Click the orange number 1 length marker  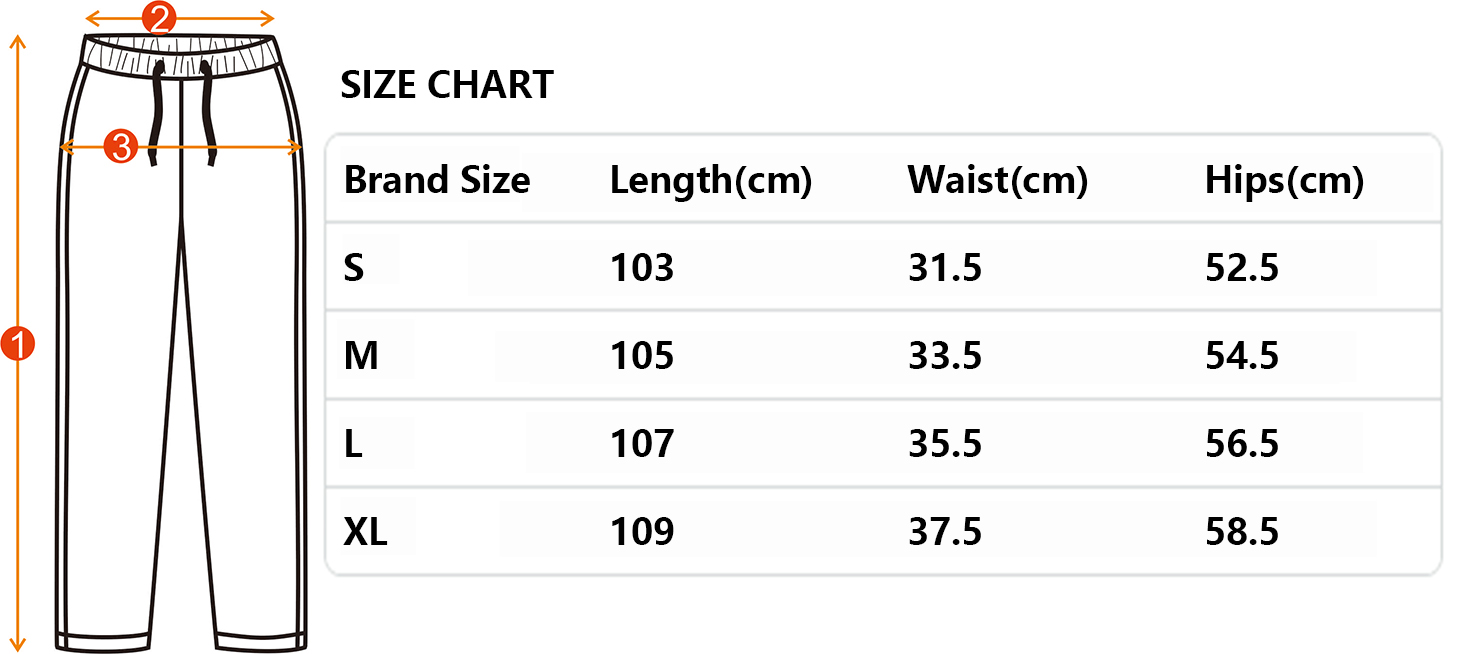coord(18,344)
